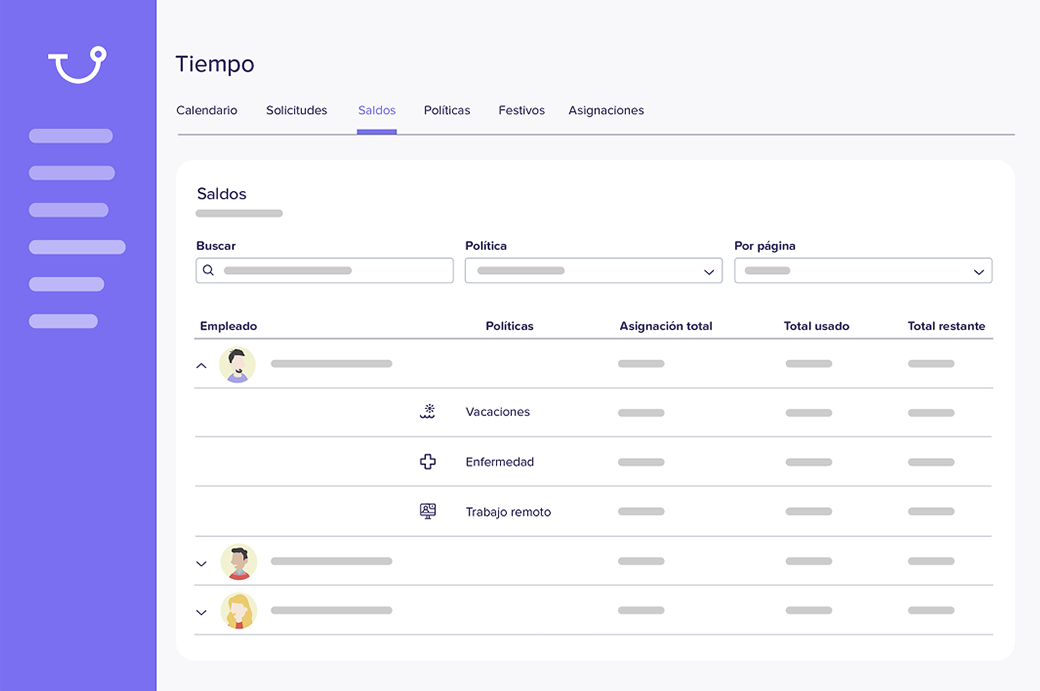The image size is (1040, 691).
Task: Click the second employee's avatar photo
Action: 237,562
